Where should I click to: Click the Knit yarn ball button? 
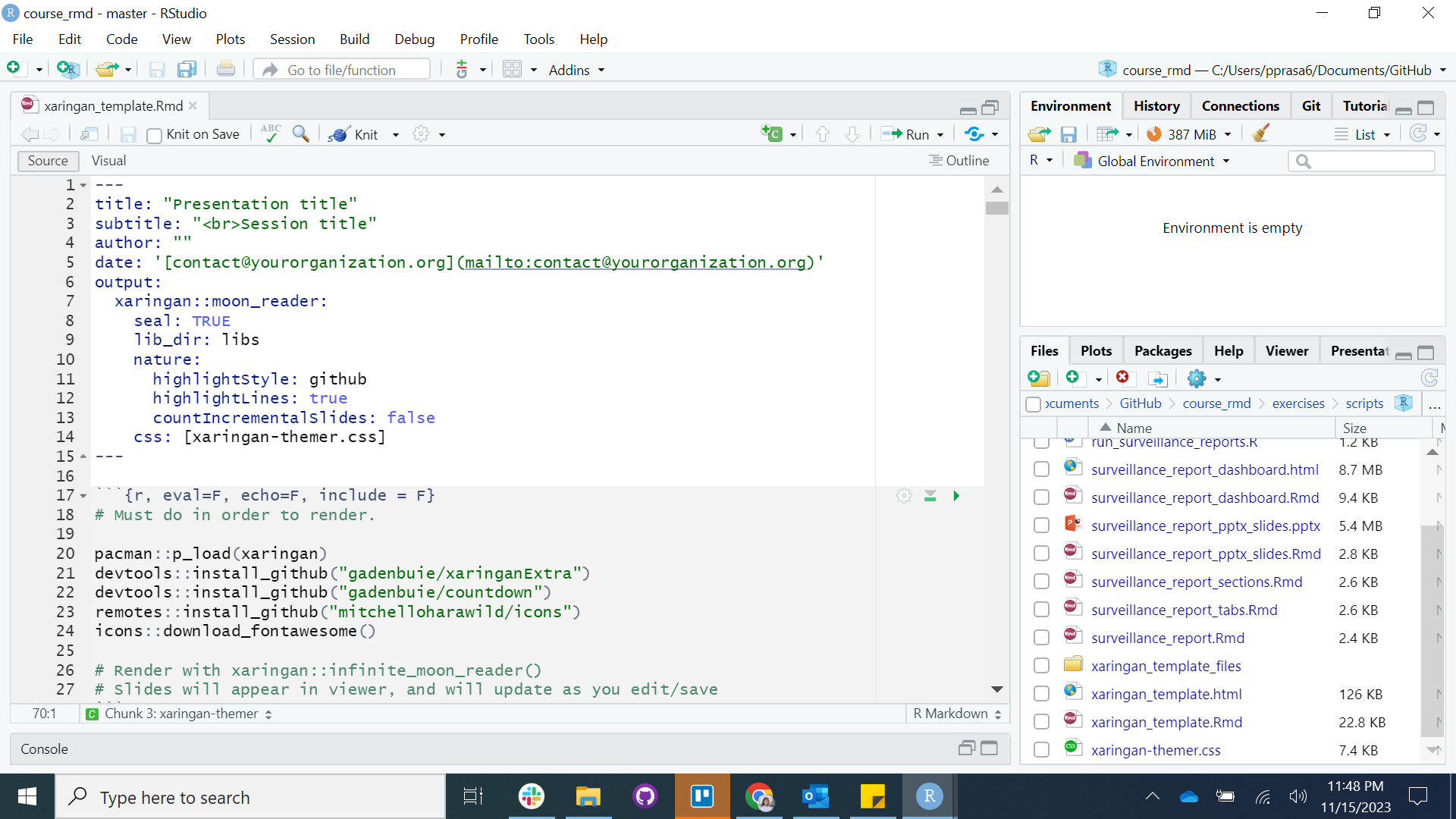(353, 134)
